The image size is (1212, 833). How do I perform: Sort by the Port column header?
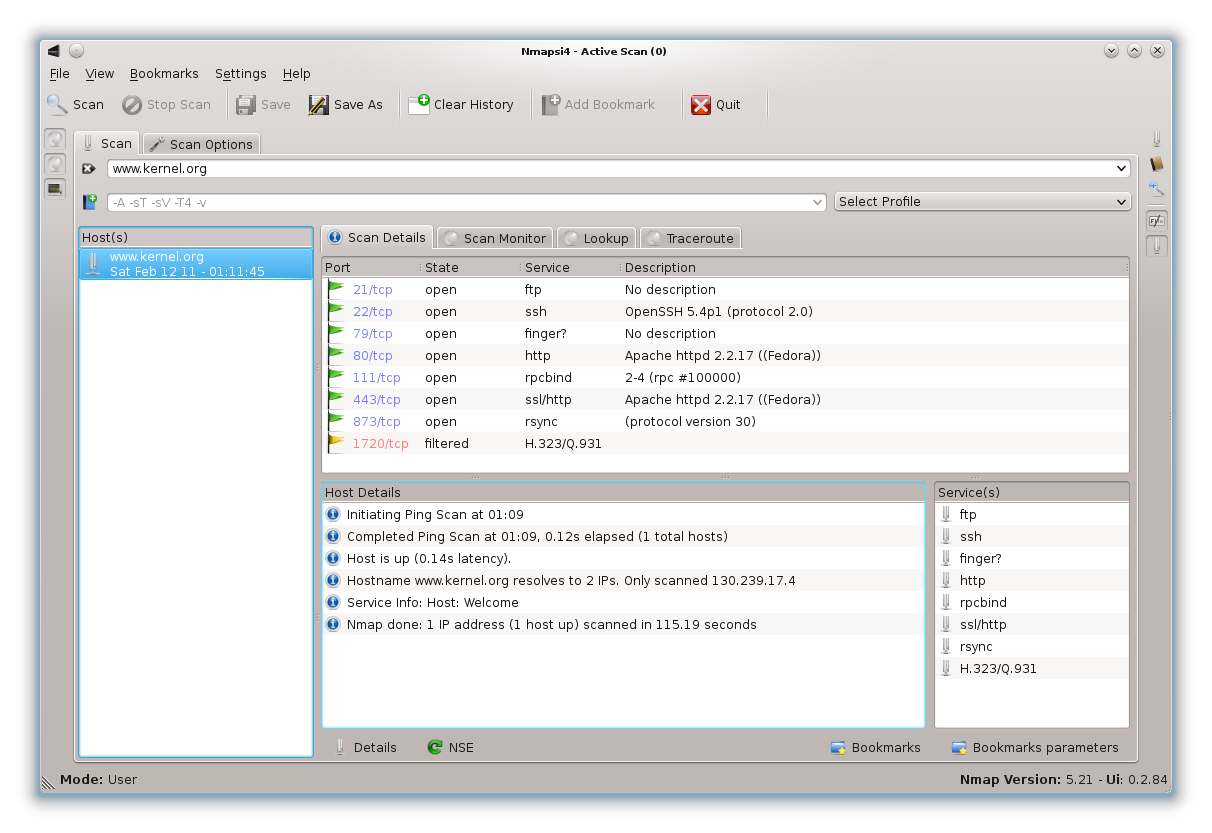click(371, 267)
